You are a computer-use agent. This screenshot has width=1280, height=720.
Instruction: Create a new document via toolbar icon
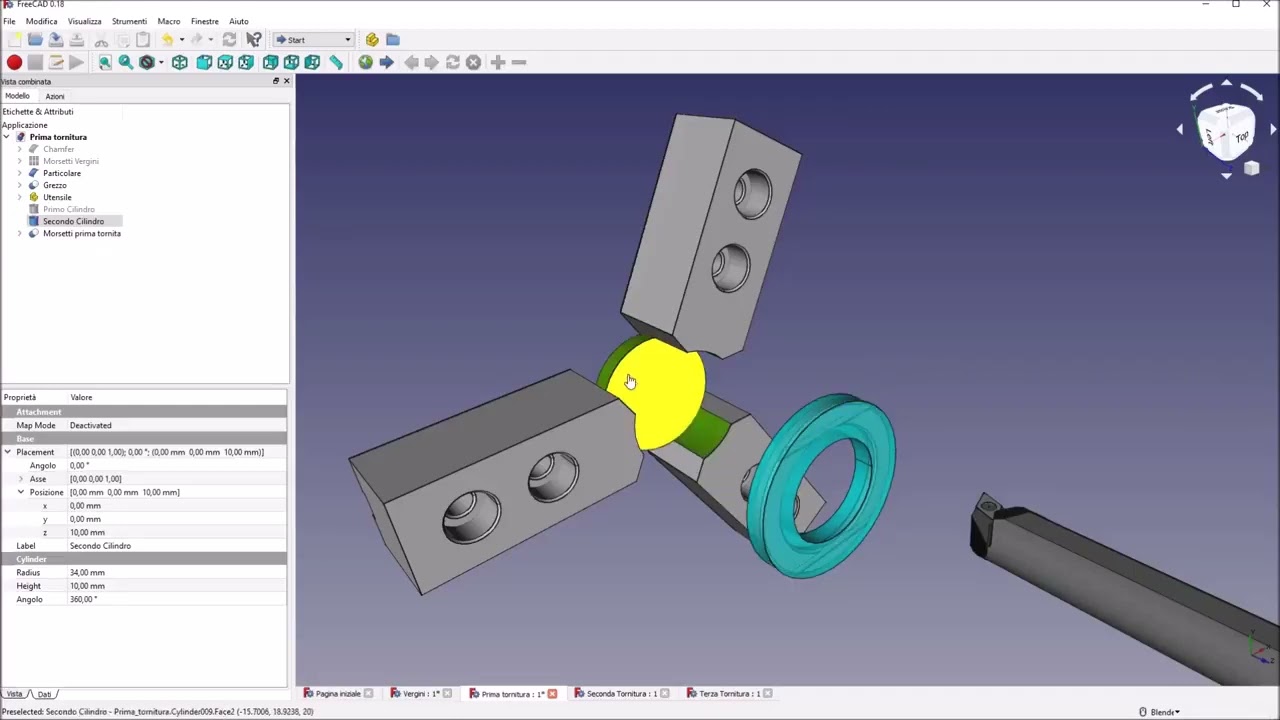pos(14,40)
